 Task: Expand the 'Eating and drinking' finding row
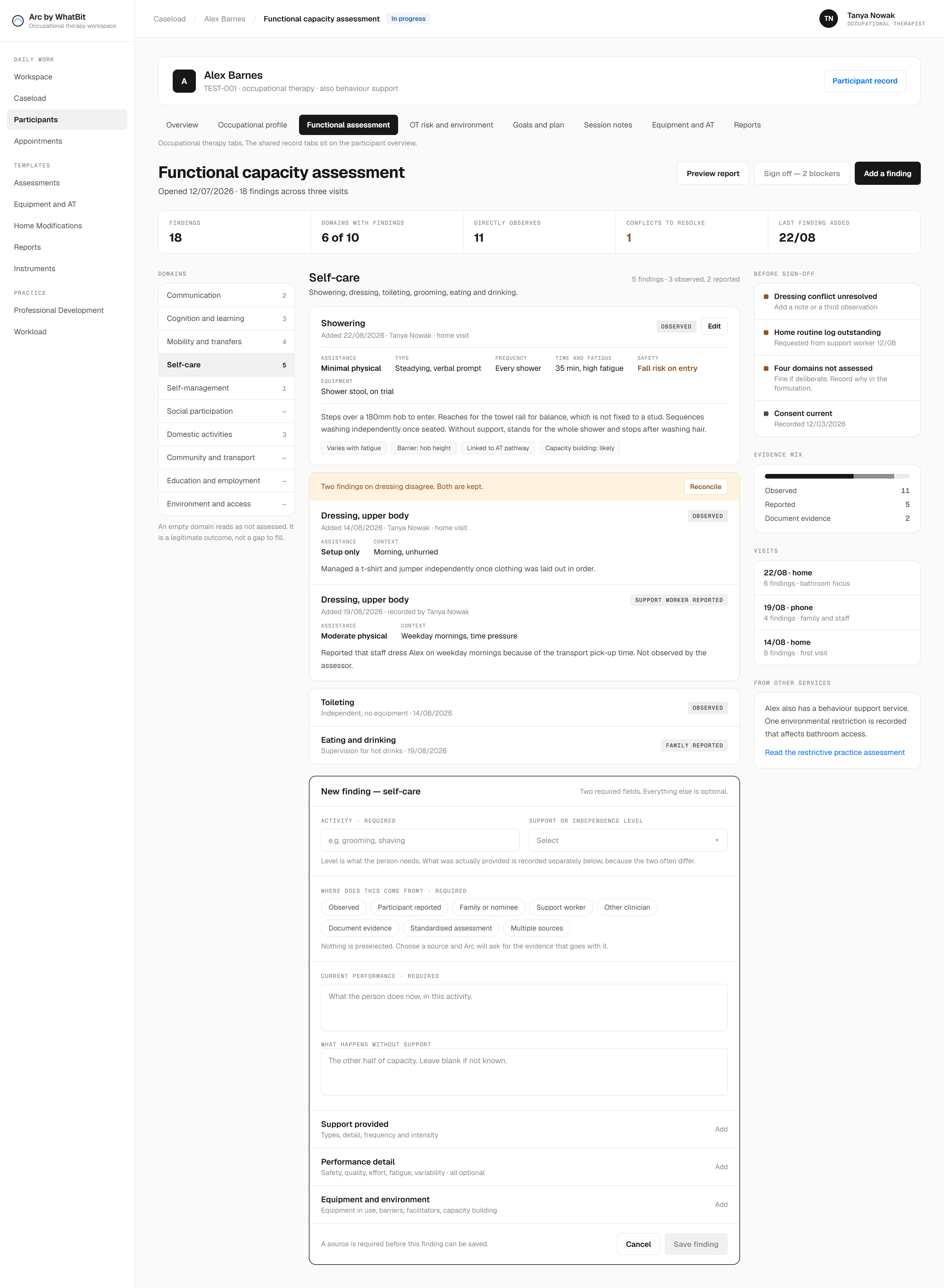coord(524,745)
